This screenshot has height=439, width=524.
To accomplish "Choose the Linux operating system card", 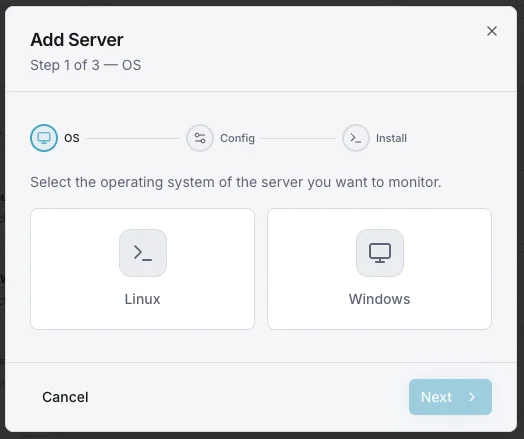I will click(142, 269).
